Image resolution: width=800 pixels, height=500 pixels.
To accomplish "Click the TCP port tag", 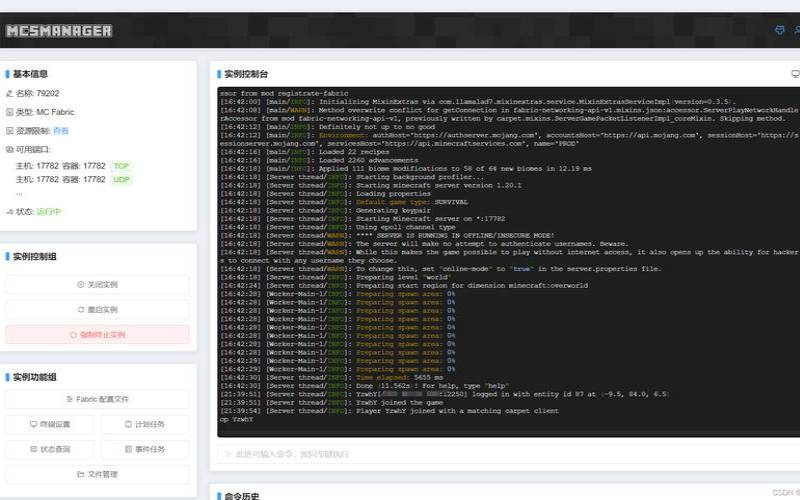I will (121, 166).
